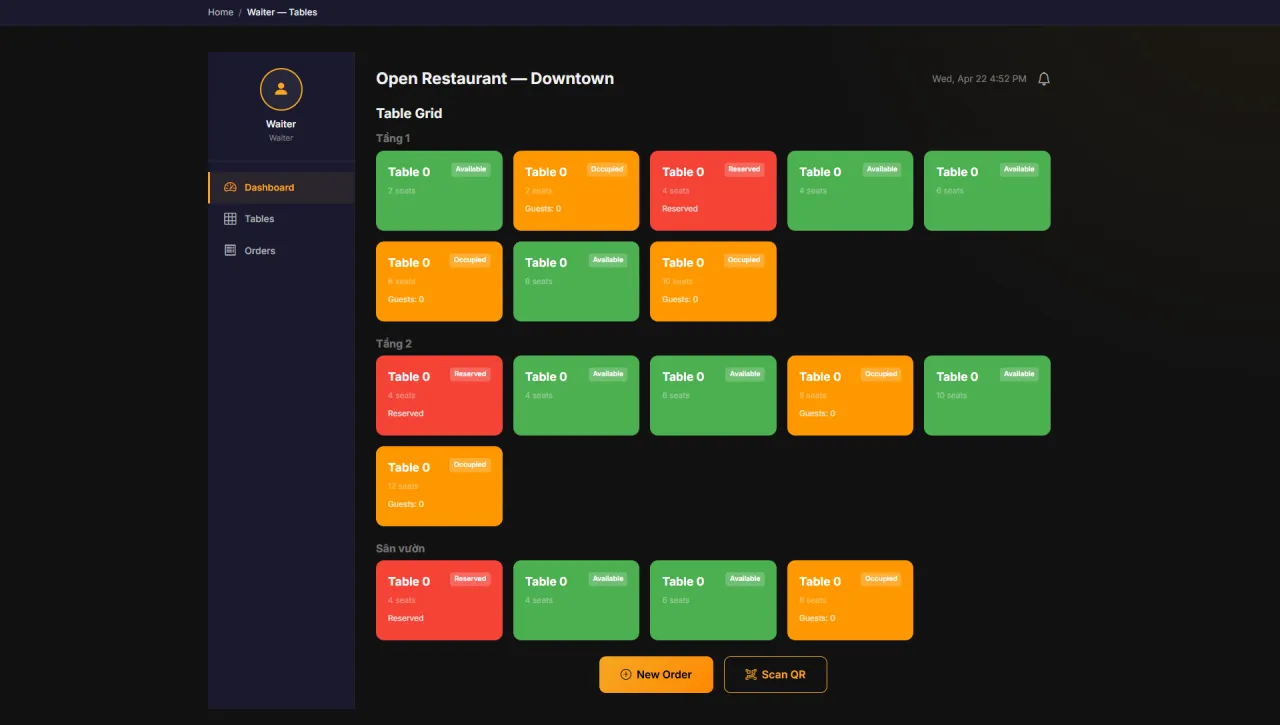
Task: Select the Available 8-seat table in Tầng 1
Action: [x=576, y=281]
